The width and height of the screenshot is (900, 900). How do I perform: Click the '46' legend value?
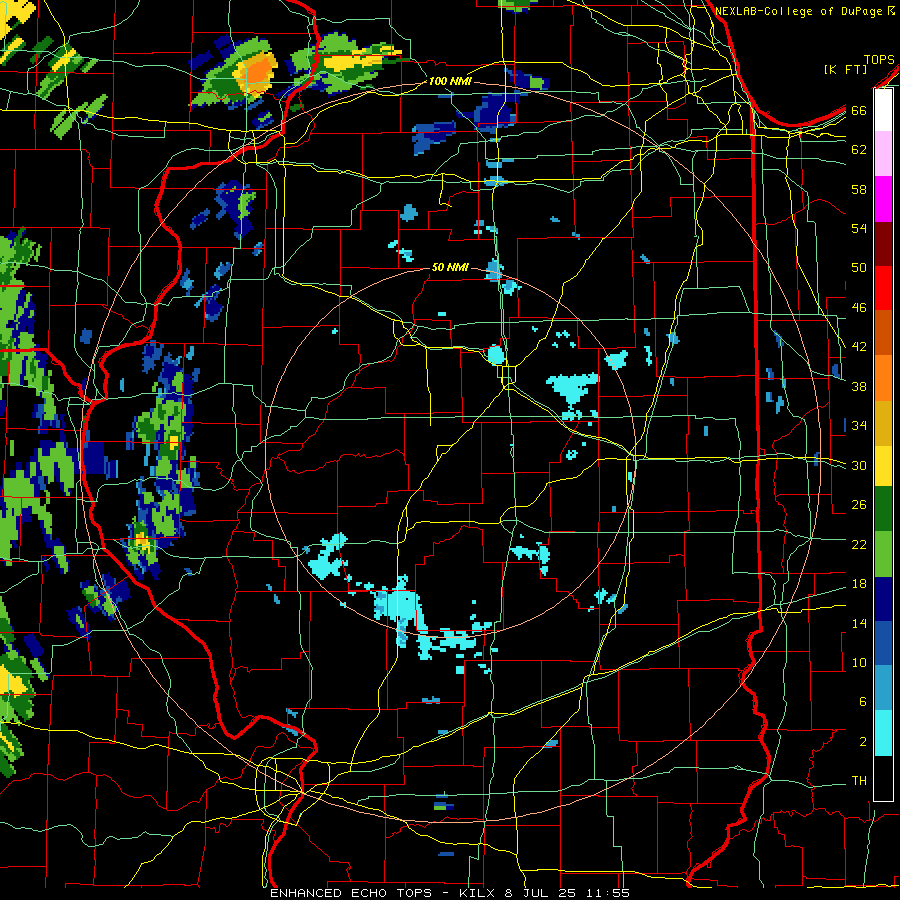pos(859,308)
